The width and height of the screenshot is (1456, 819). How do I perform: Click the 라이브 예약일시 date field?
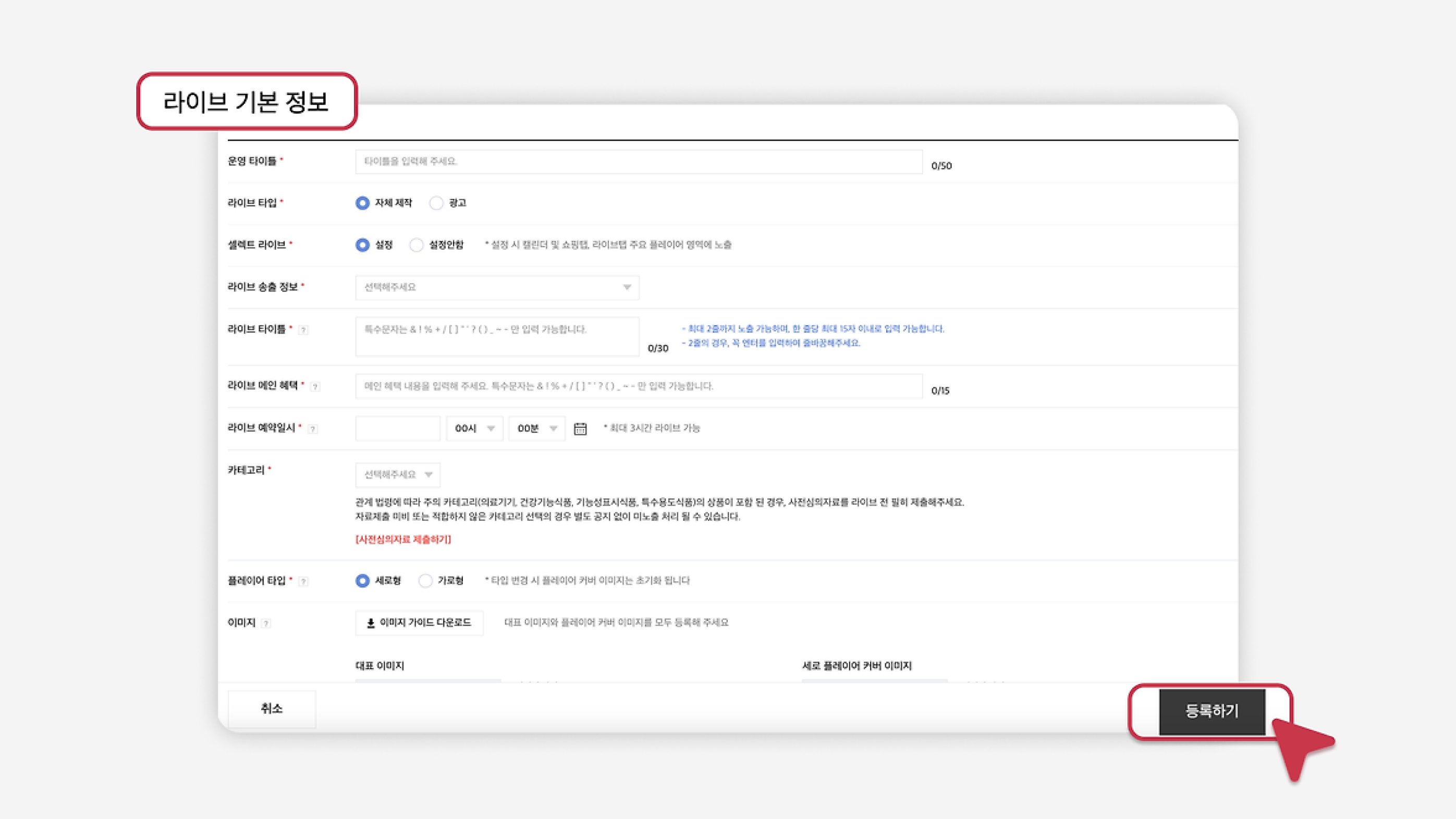click(x=398, y=429)
